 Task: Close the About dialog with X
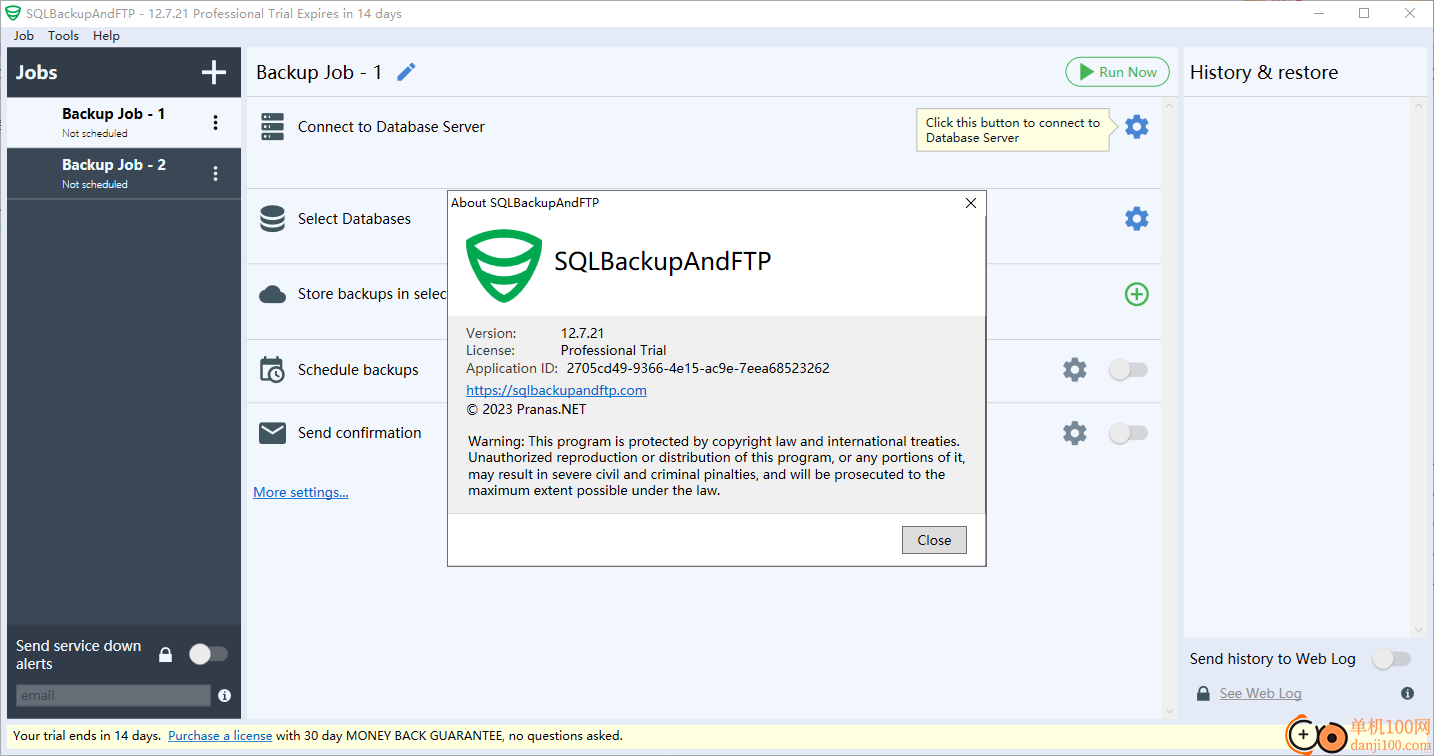[970, 203]
